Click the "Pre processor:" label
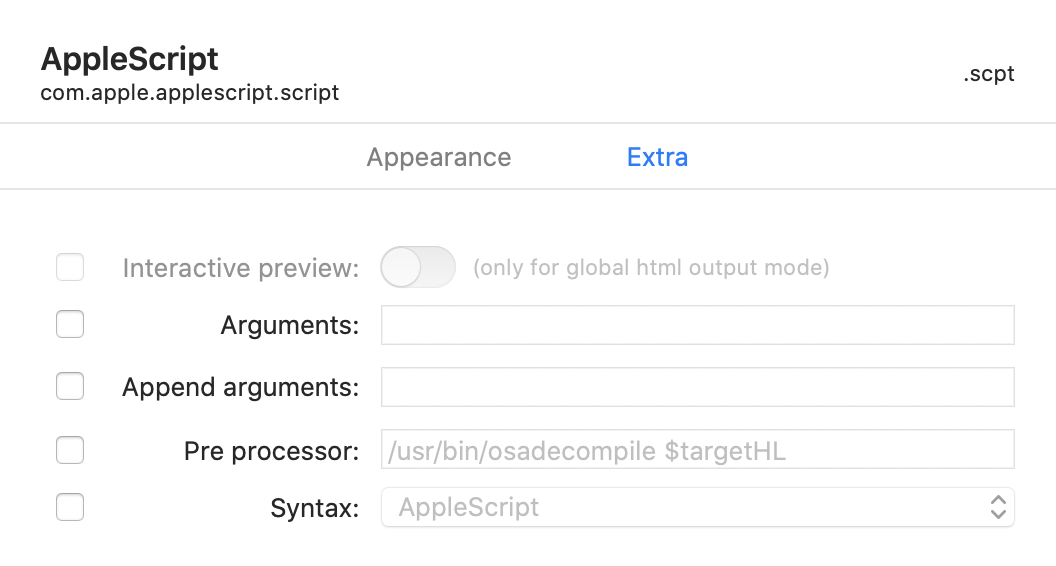 pyautogui.click(x=271, y=451)
